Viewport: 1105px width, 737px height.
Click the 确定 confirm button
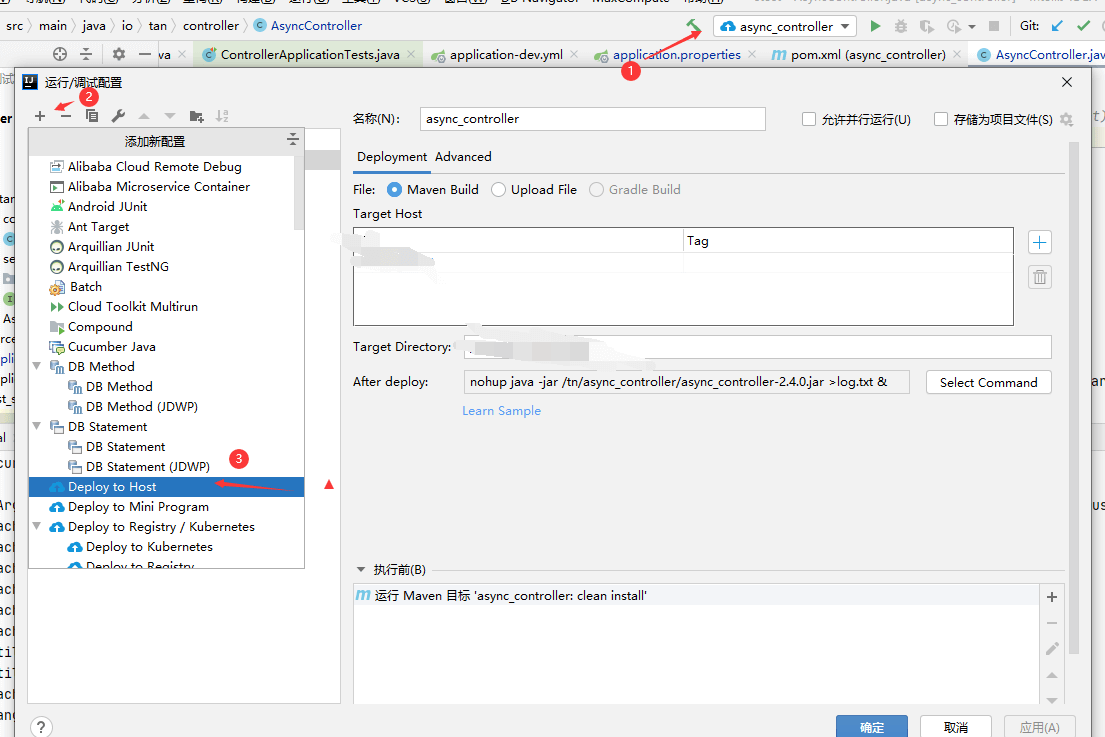[872, 726]
